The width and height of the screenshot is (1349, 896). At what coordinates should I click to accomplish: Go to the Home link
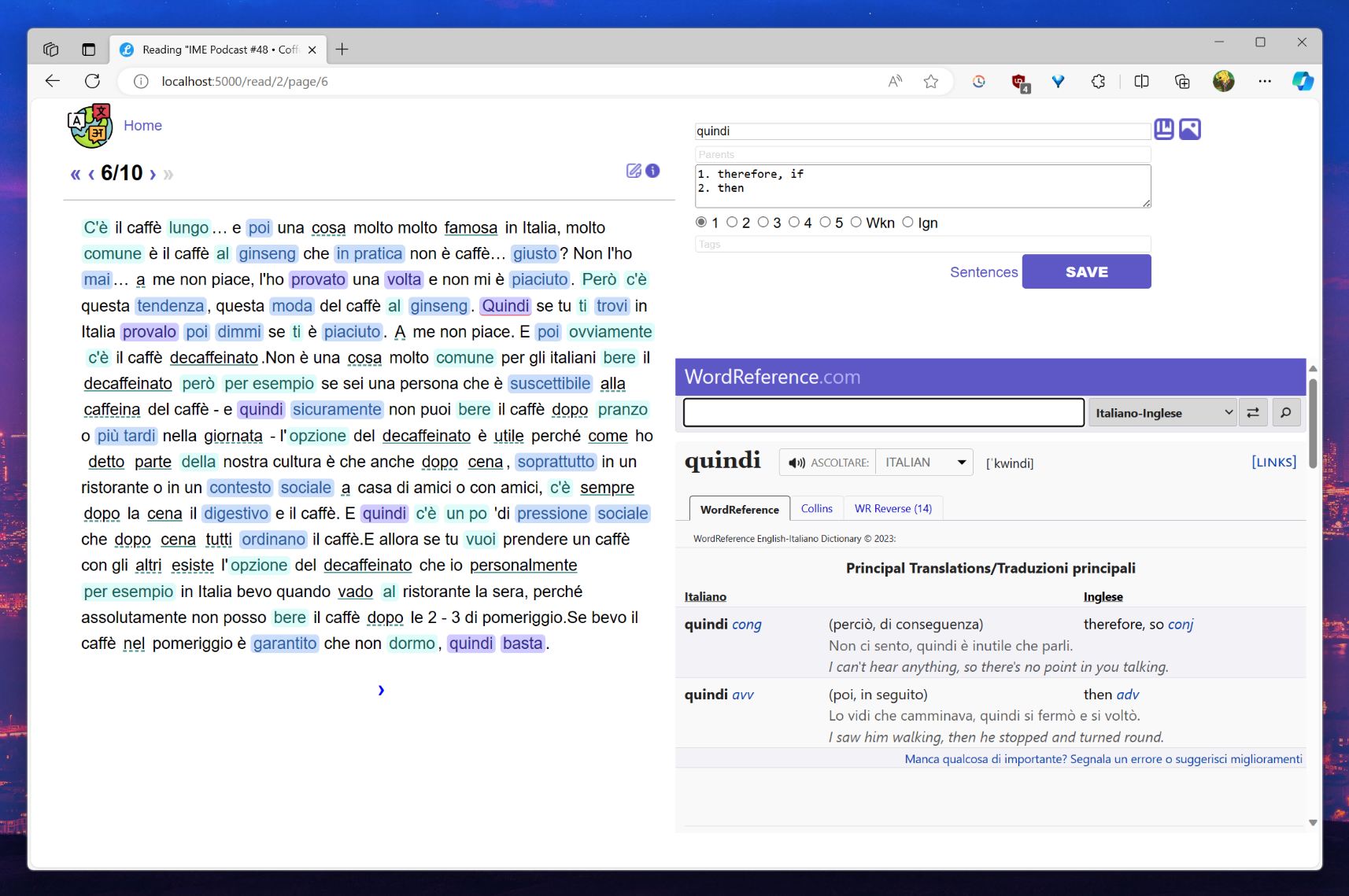(x=142, y=125)
